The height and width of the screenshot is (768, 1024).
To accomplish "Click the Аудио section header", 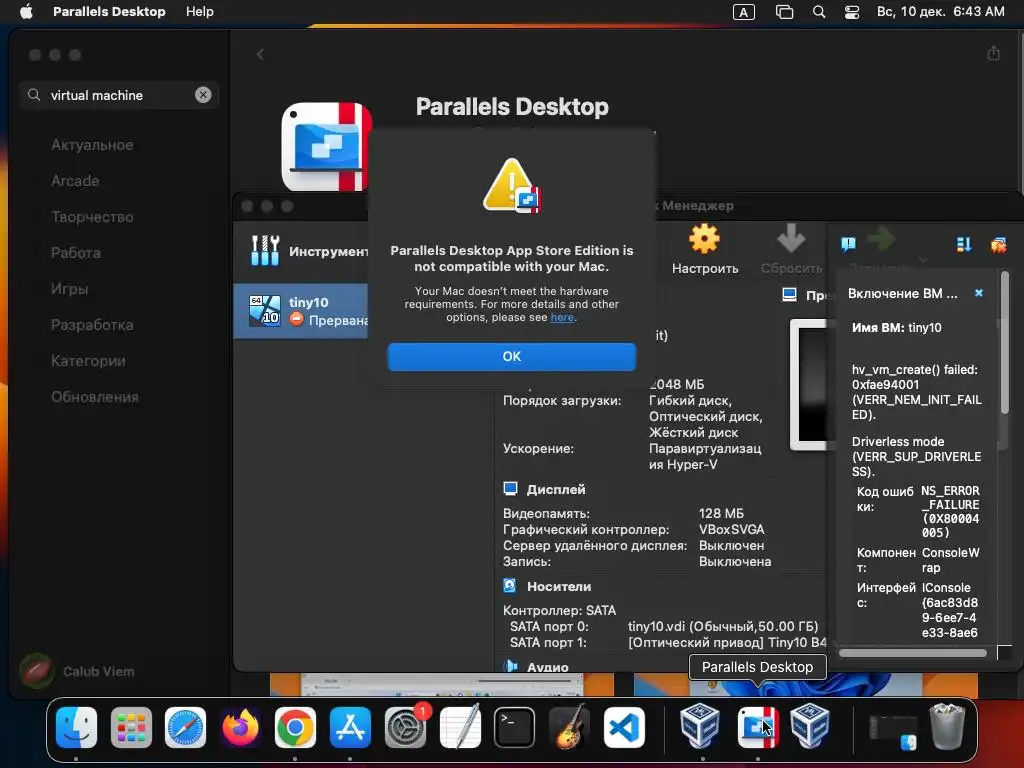I will [547, 667].
